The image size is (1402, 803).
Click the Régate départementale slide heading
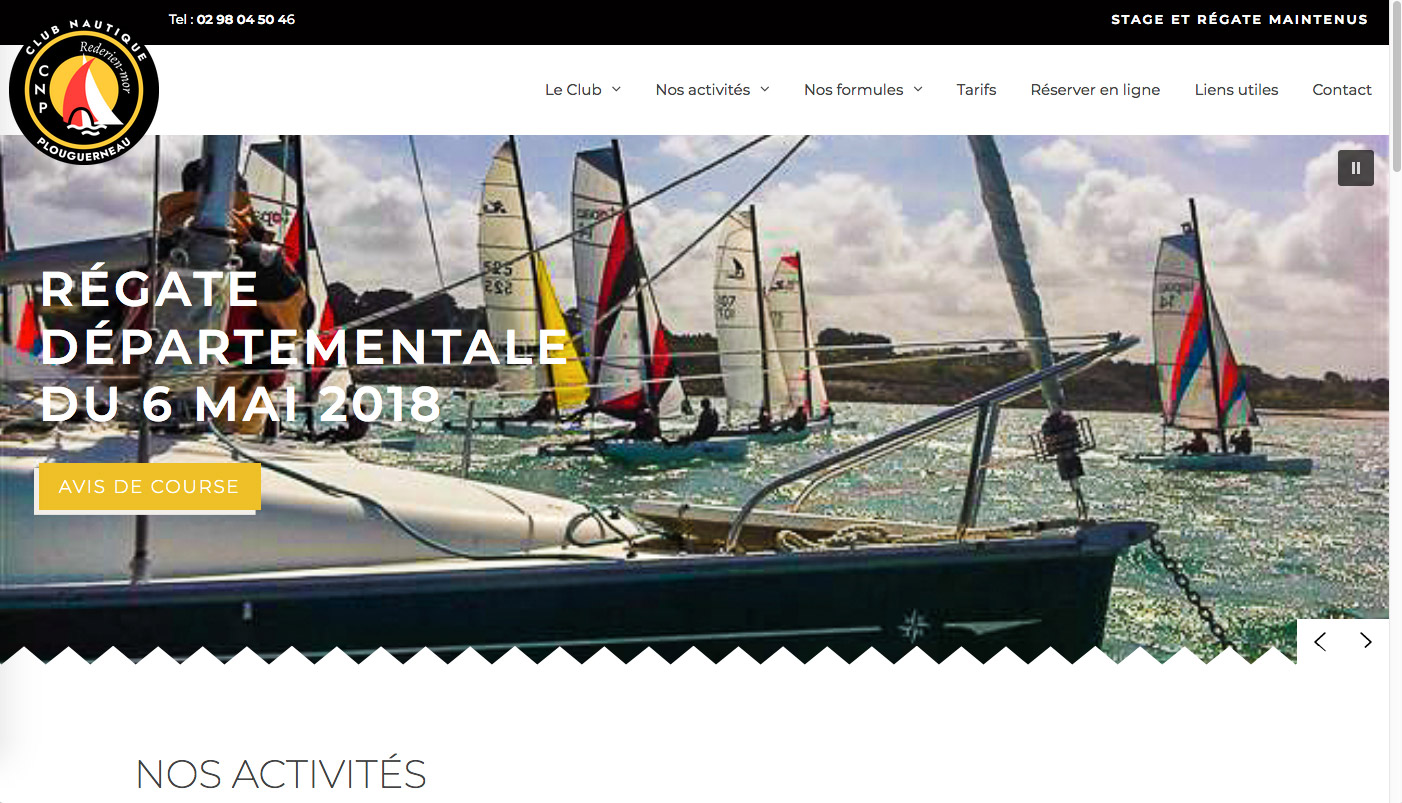(x=304, y=347)
